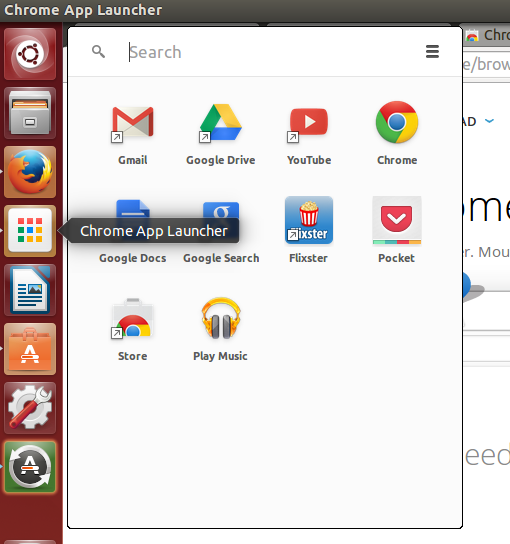Open the Pocket app

pyautogui.click(x=397, y=220)
